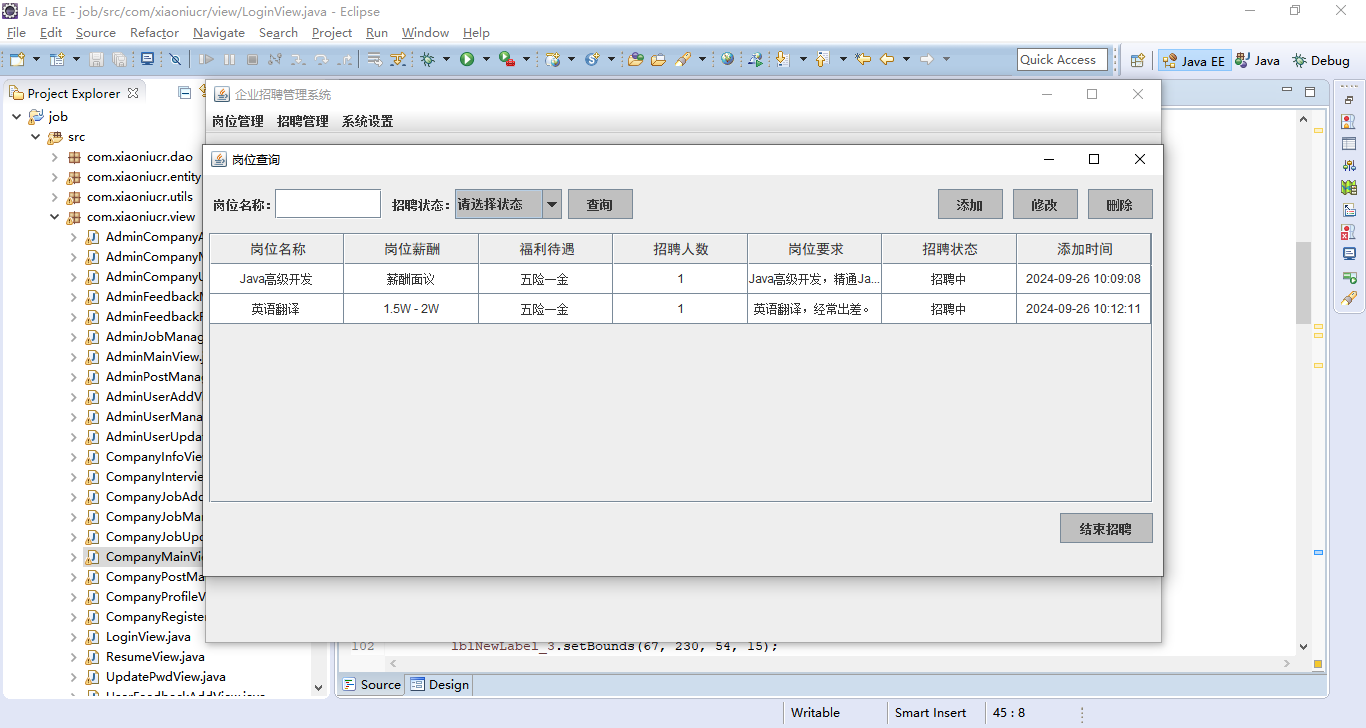Click the editor vertical scrollbar thumb
1366x728 pixels.
pos(1303,283)
